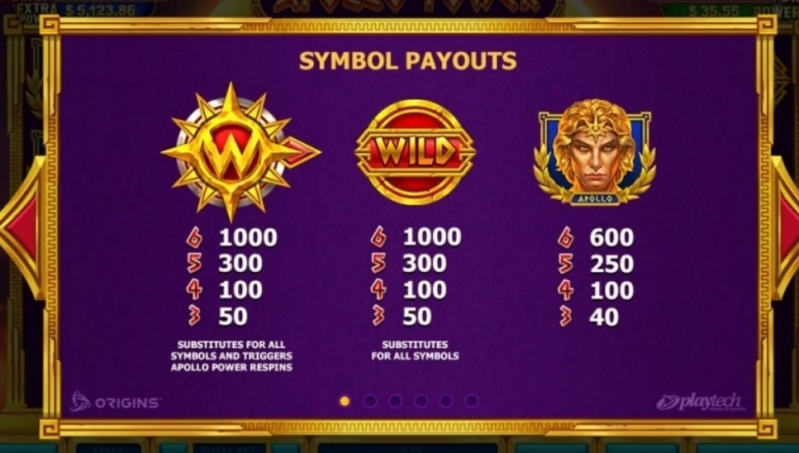
Task: Click the Apollo portrait symbol
Action: (x=595, y=152)
